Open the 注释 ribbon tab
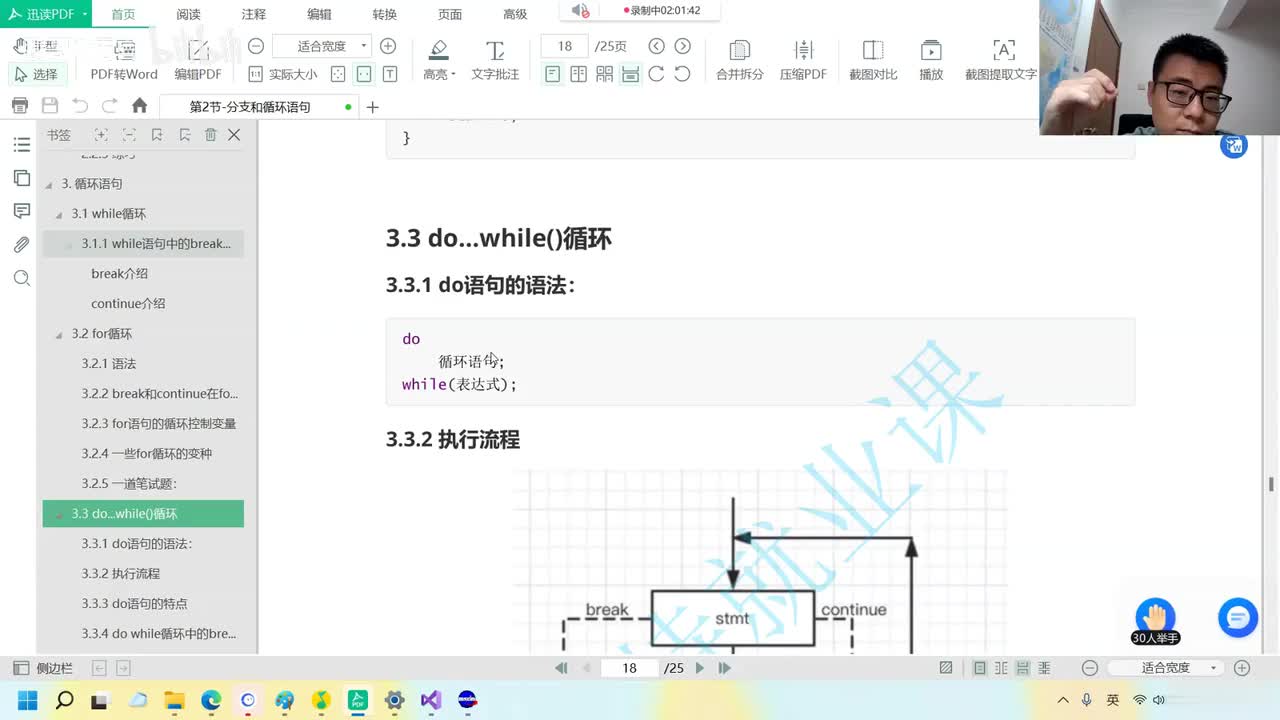 click(254, 14)
